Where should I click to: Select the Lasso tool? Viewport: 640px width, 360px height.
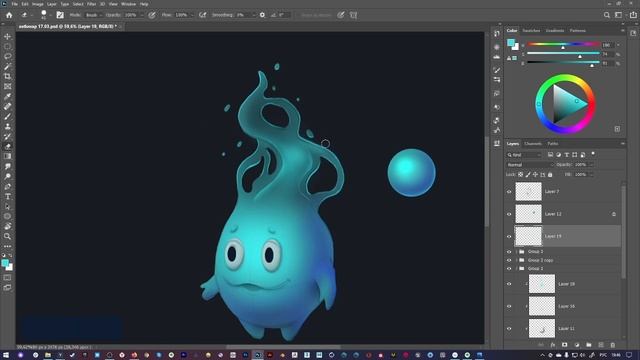(x=7, y=56)
